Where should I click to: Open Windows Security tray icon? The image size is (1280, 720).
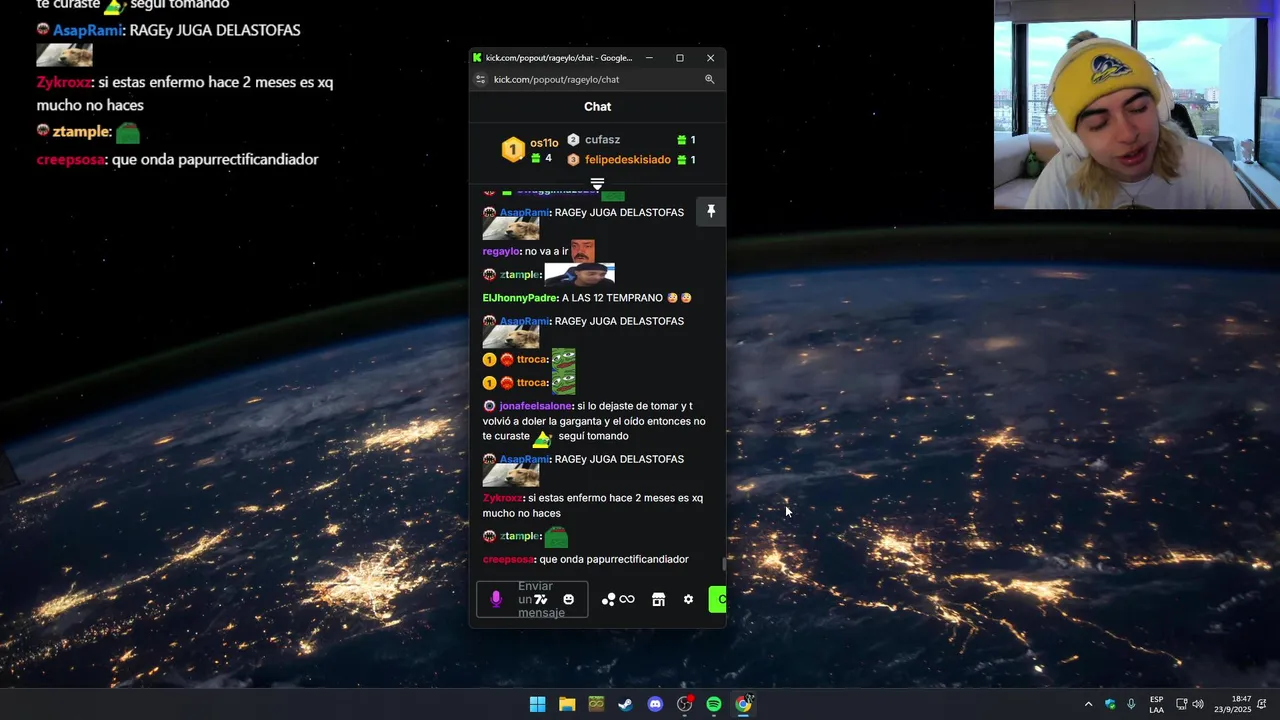pyautogui.click(x=1110, y=704)
